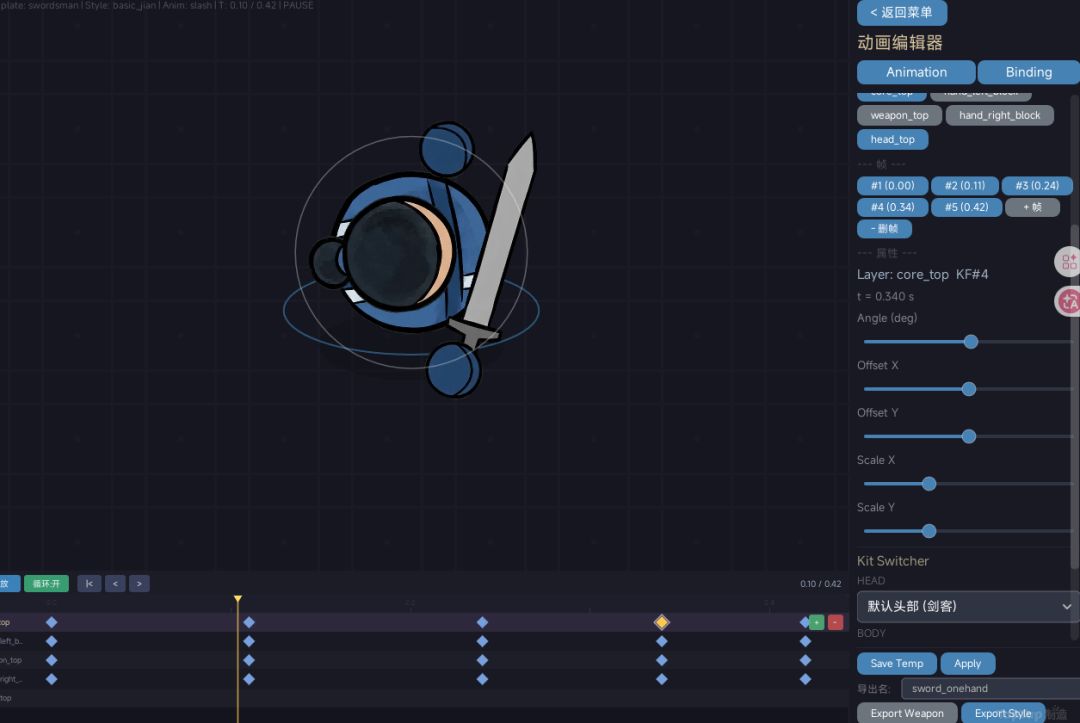Click the yellow playhead marker on the timeline
1080x723 pixels.
coord(238,600)
